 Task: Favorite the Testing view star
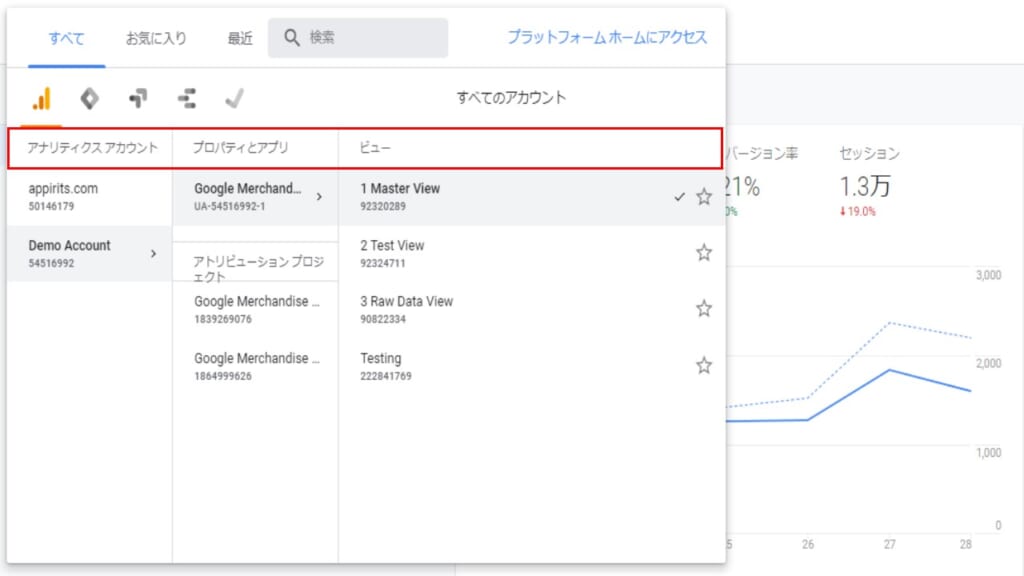[x=703, y=366]
